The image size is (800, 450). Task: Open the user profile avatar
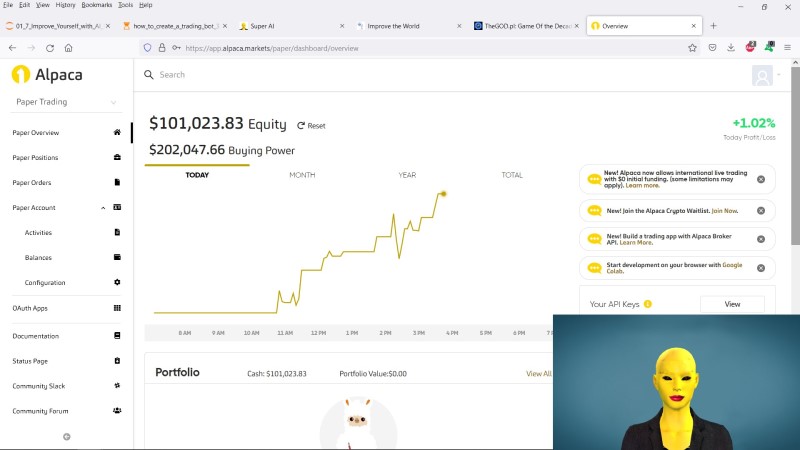(x=762, y=76)
